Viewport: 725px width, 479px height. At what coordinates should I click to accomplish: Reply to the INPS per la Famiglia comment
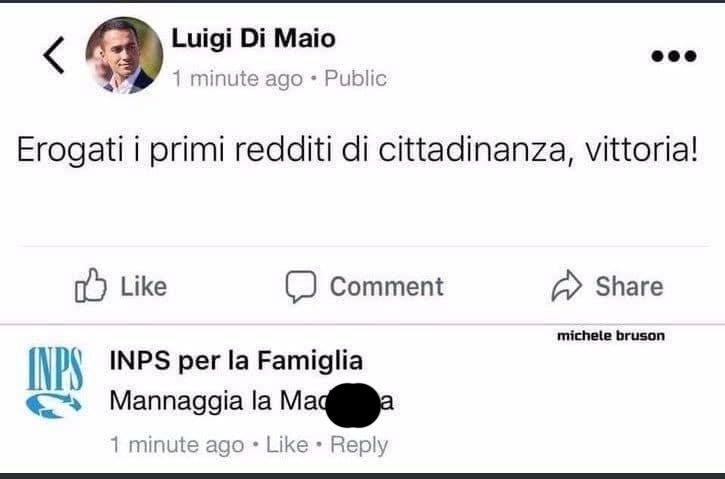[x=358, y=444]
